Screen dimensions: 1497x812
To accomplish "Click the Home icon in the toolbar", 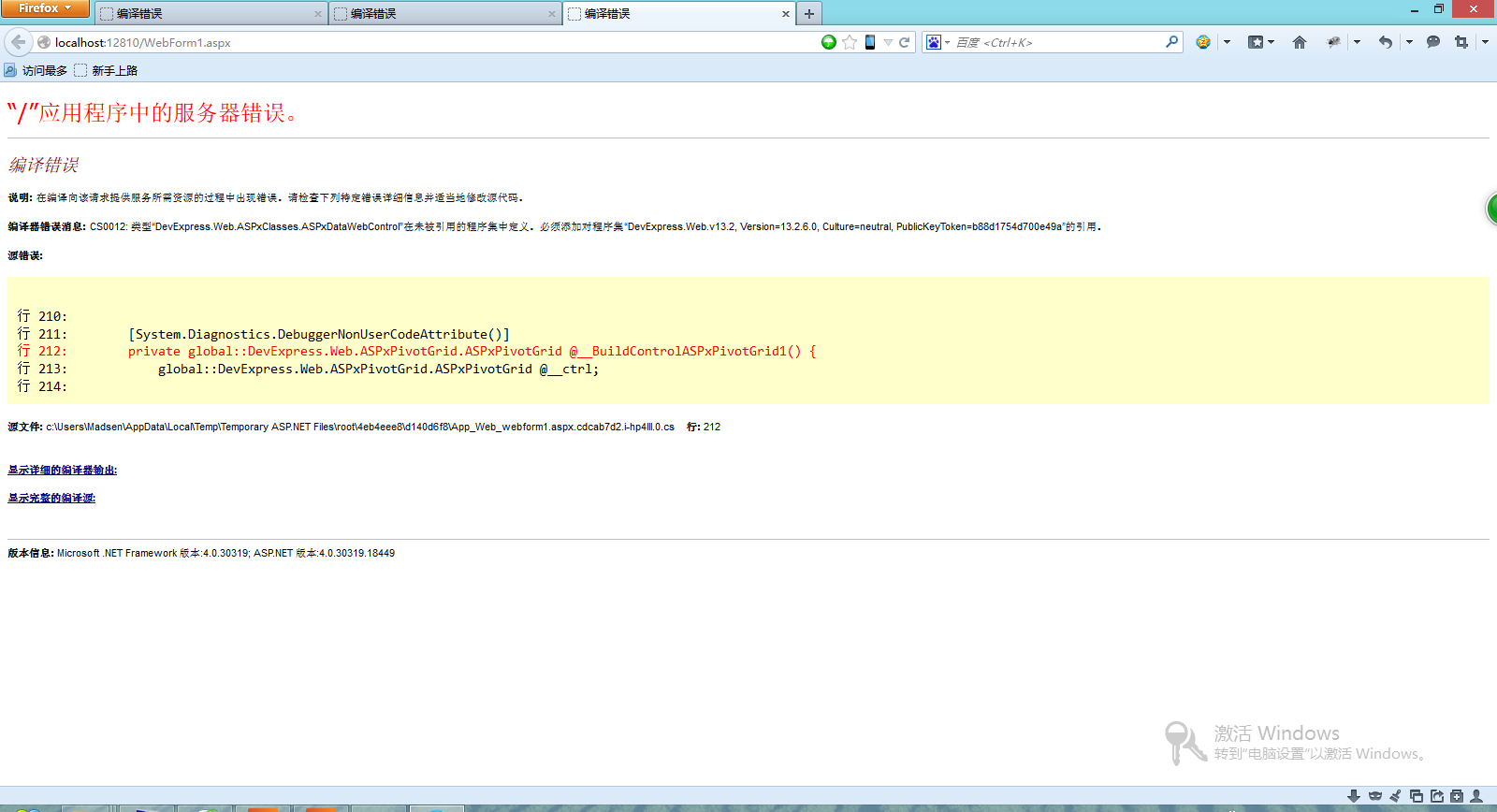I will pyautogui.click(x=1299, y=42).
